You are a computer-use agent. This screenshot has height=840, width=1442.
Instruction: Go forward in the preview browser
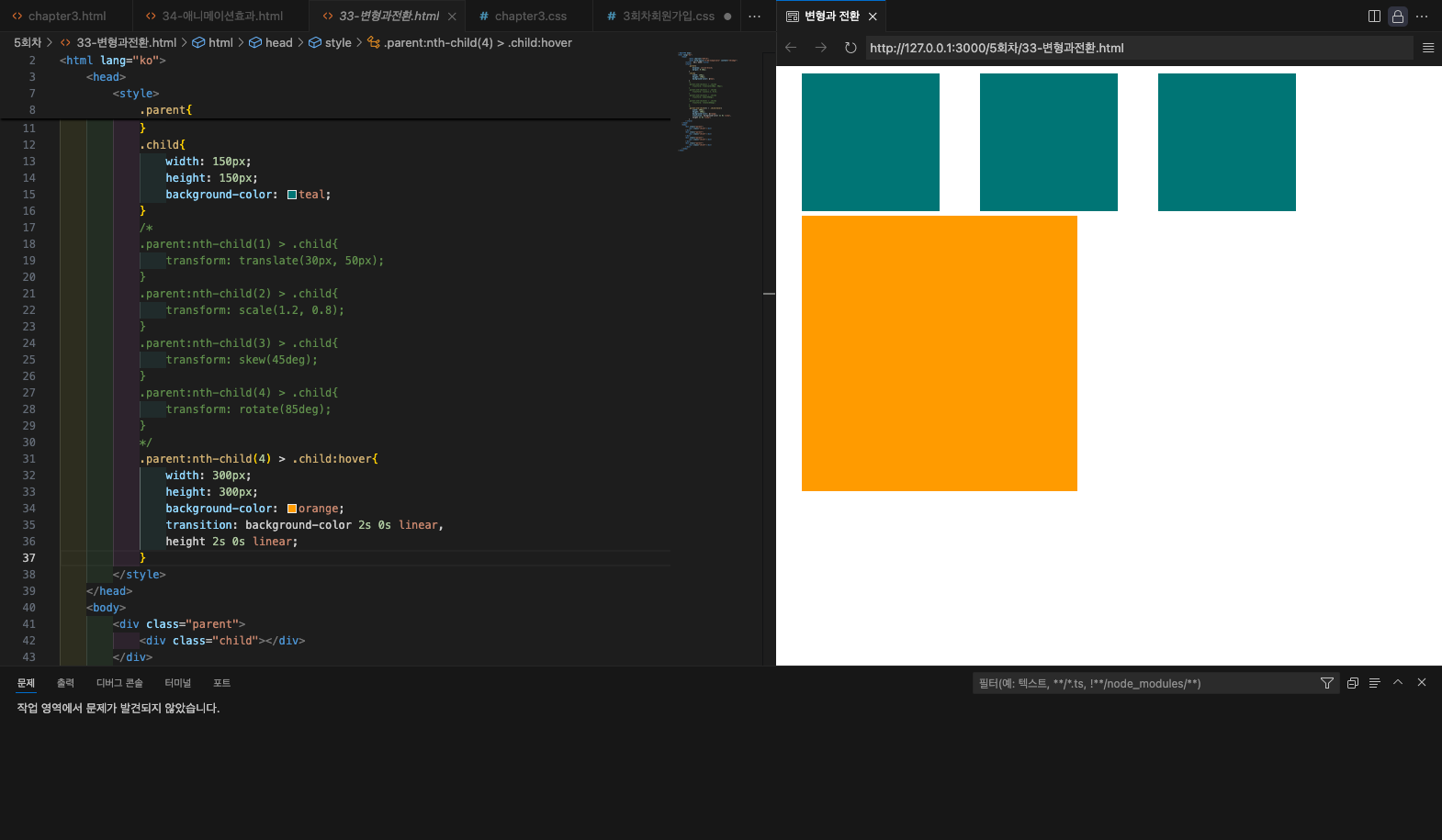821,48
